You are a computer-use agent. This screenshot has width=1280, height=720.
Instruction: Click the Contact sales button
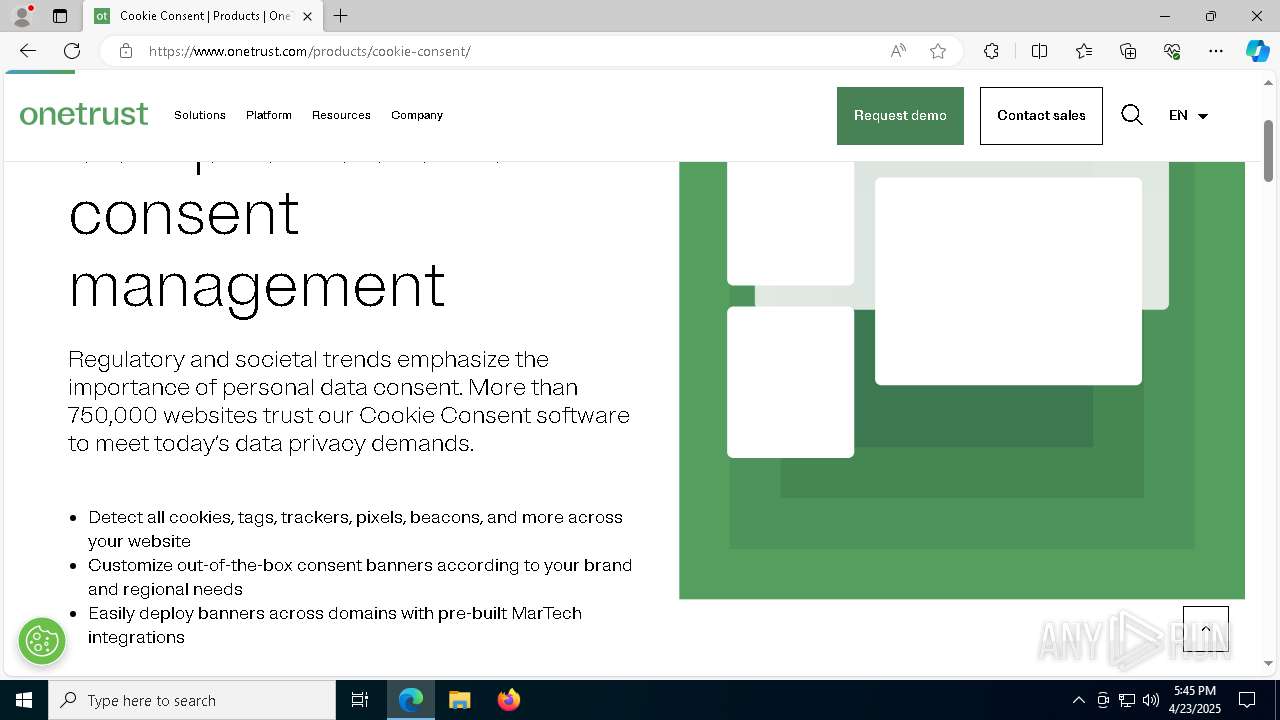point(1041,116)
